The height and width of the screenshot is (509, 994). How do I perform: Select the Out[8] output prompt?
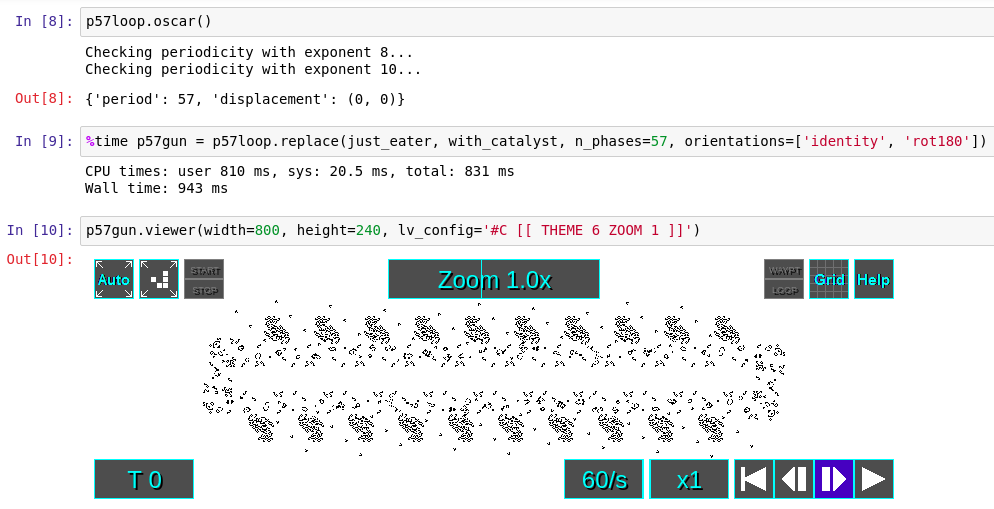[44, 99]
